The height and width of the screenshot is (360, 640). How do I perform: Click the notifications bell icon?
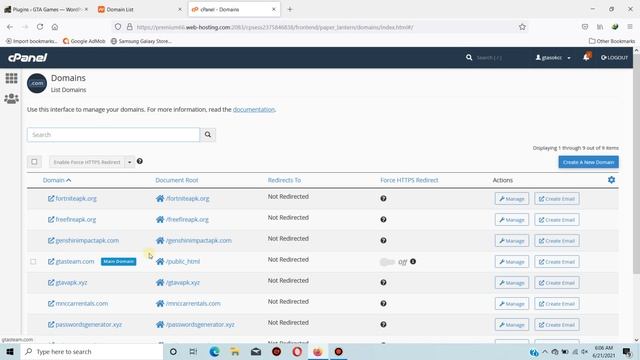click(587, 57)
